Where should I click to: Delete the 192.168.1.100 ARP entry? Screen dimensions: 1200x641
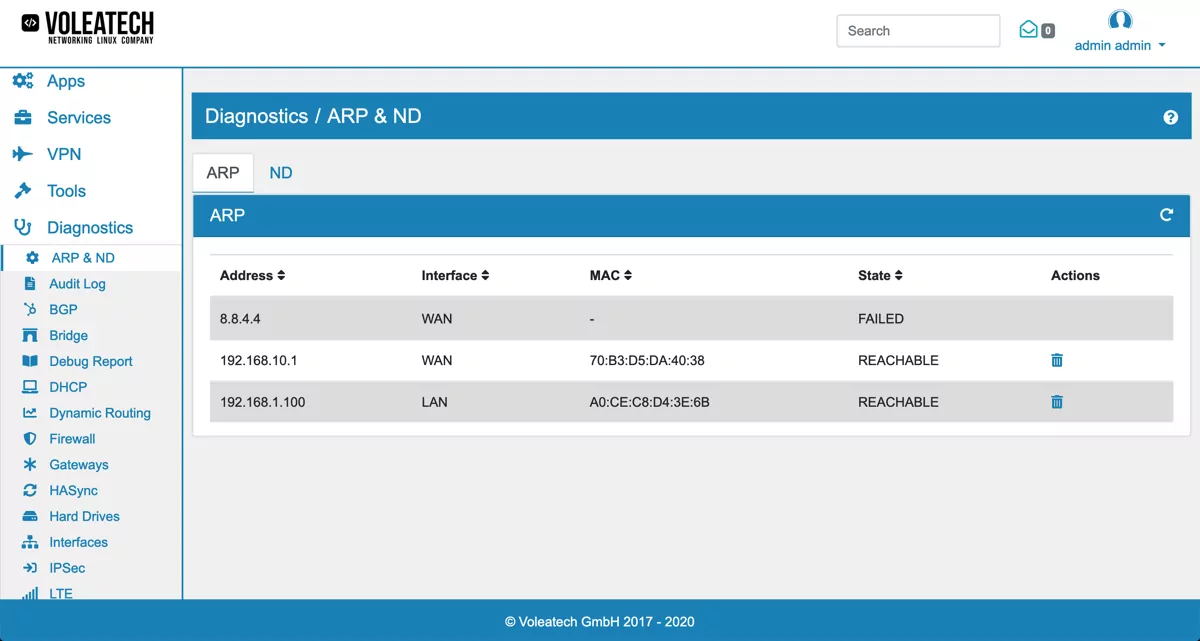pos(1057,402)
